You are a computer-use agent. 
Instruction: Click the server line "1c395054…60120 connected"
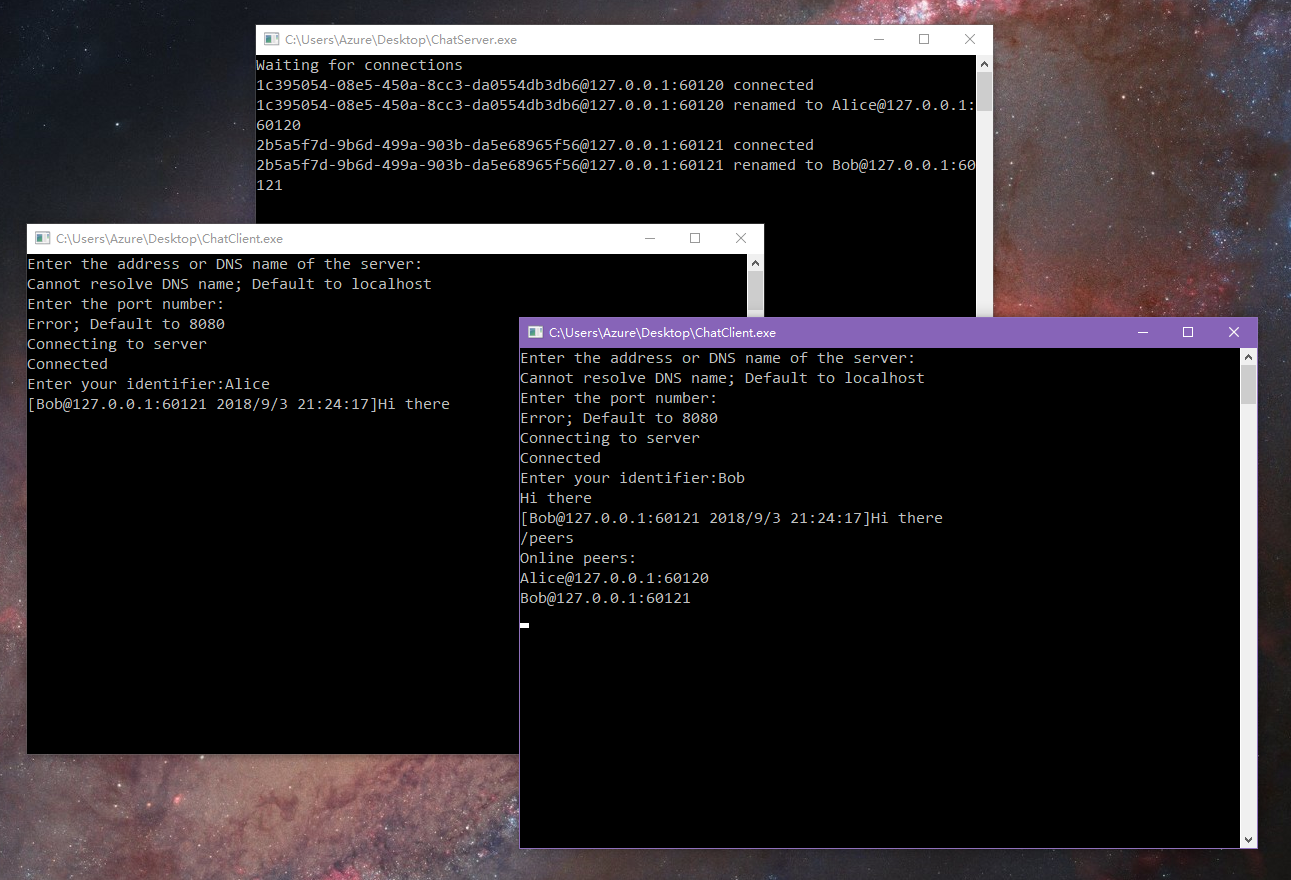535,85
